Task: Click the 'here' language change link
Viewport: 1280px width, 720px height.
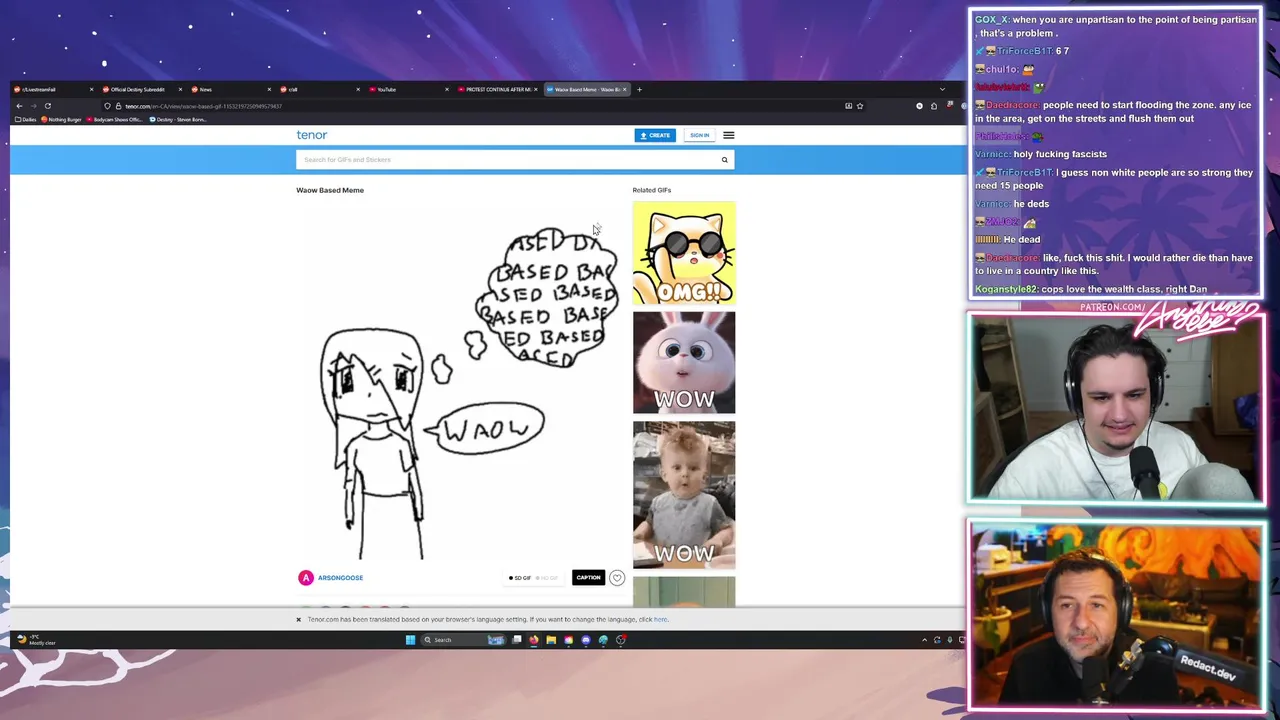Action: 660,620
